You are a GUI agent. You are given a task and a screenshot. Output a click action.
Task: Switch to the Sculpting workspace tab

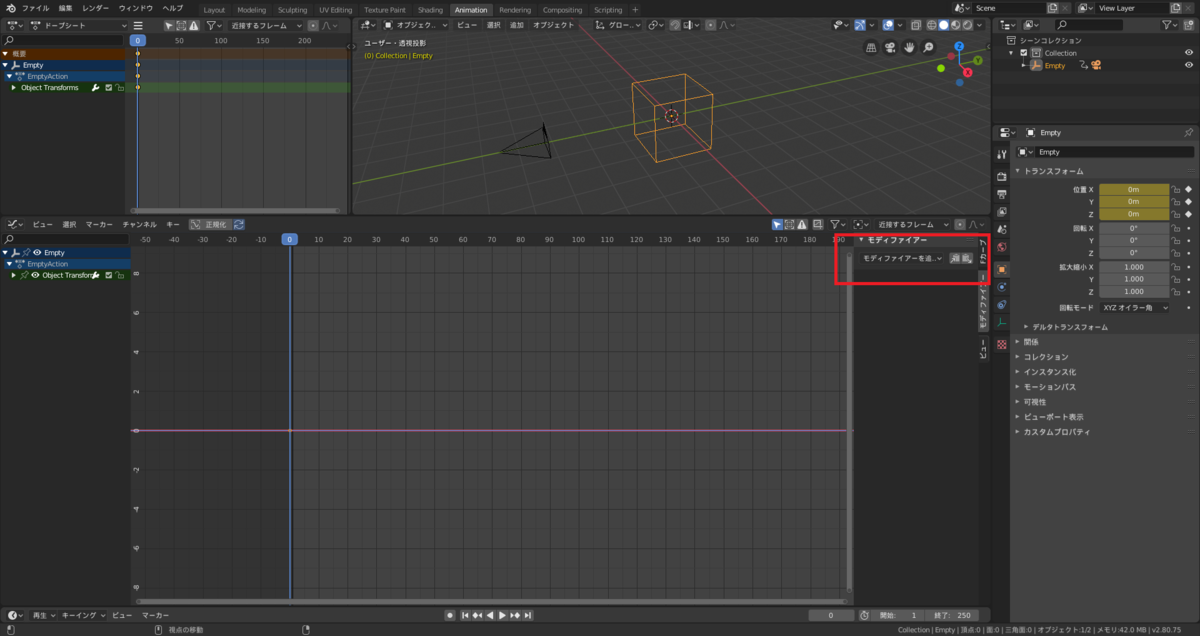tap(292, 9)
